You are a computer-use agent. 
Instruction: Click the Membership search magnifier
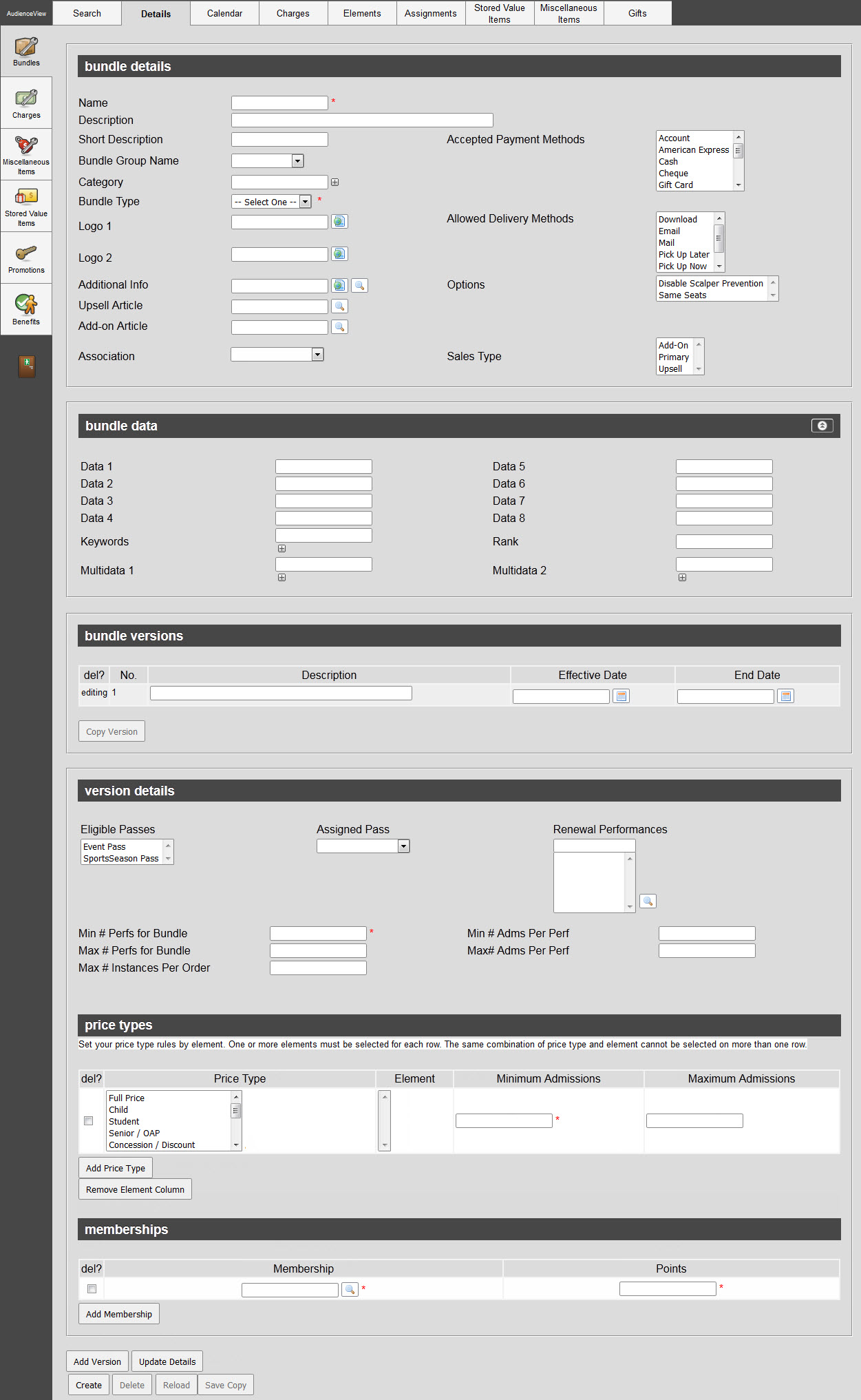coord(350,1289)
